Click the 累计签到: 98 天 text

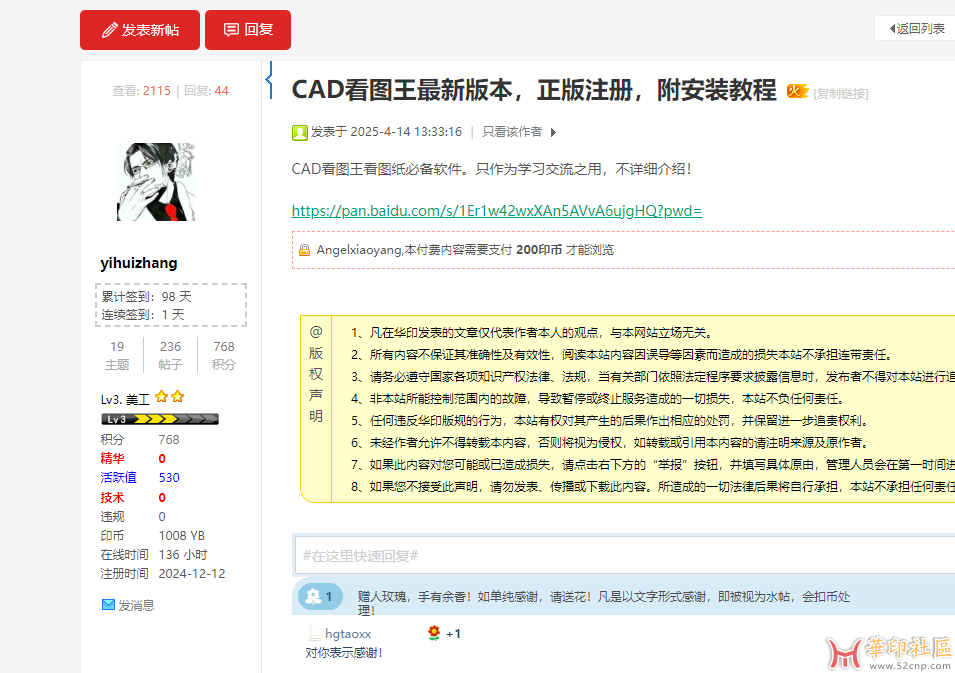point(146,297)
